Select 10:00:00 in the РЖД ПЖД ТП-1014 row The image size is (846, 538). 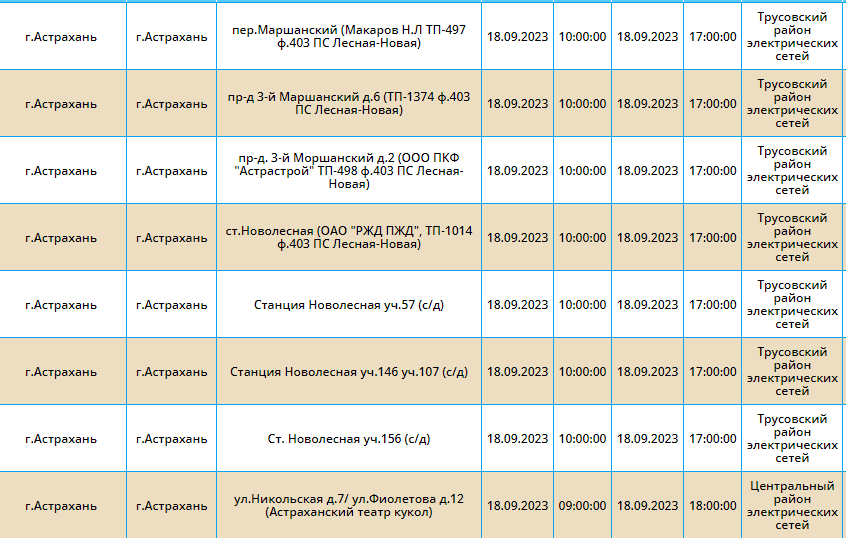(x=582, y=237)
